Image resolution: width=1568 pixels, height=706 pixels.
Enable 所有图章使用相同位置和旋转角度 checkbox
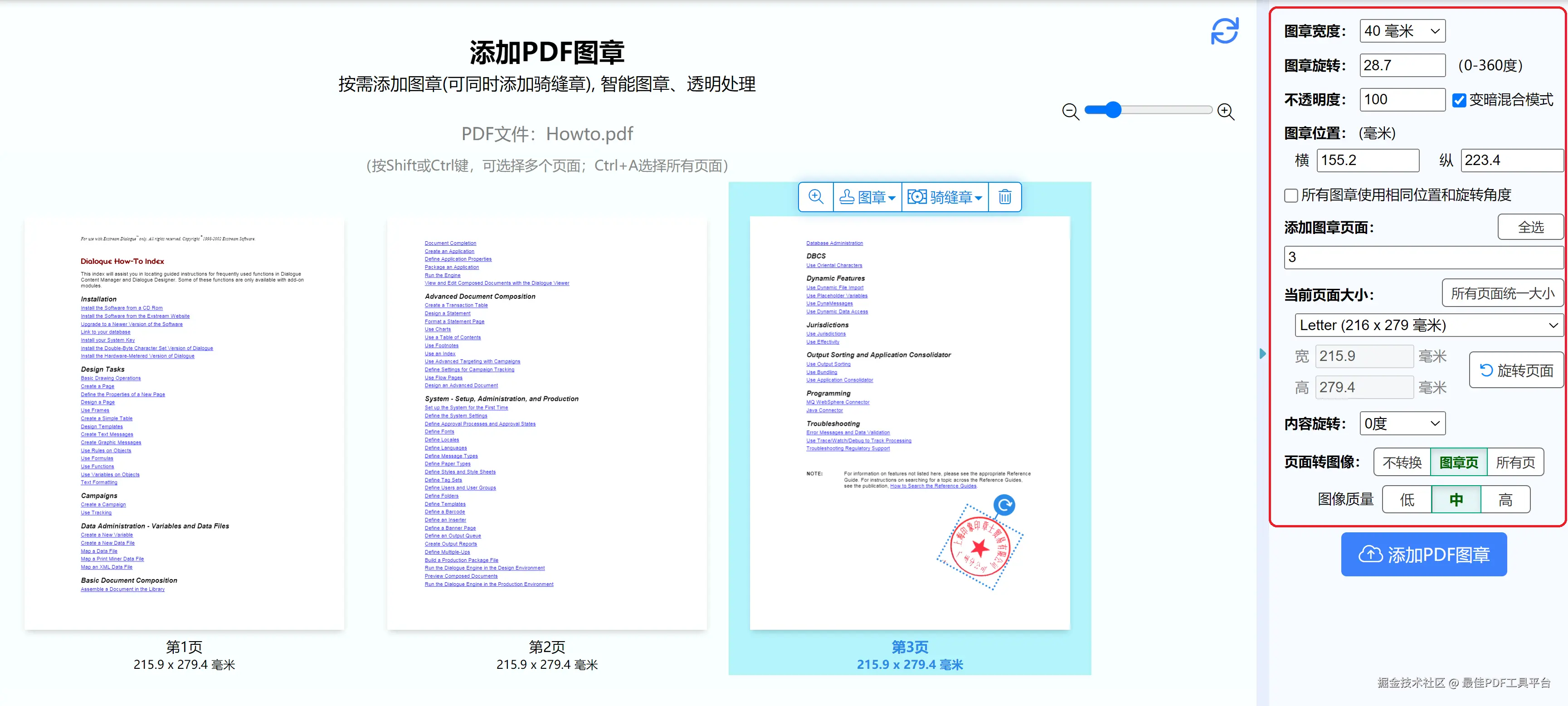(1290, 195)
